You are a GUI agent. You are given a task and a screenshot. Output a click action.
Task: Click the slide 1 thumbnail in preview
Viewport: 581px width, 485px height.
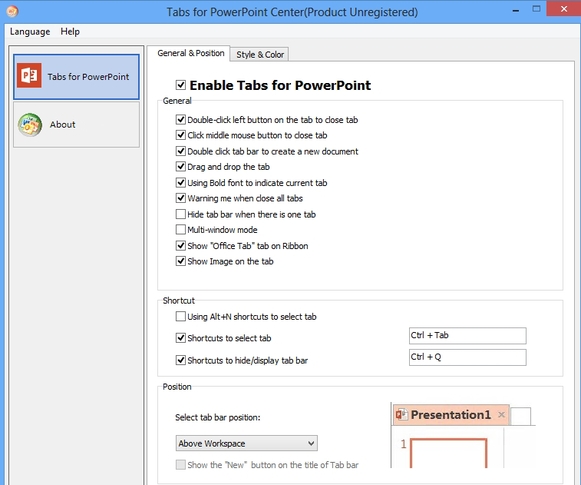click(449, 453)
